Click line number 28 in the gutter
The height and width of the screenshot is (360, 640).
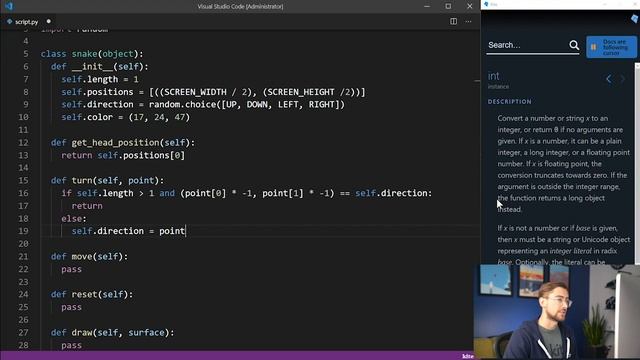click(x=23, y=345)
